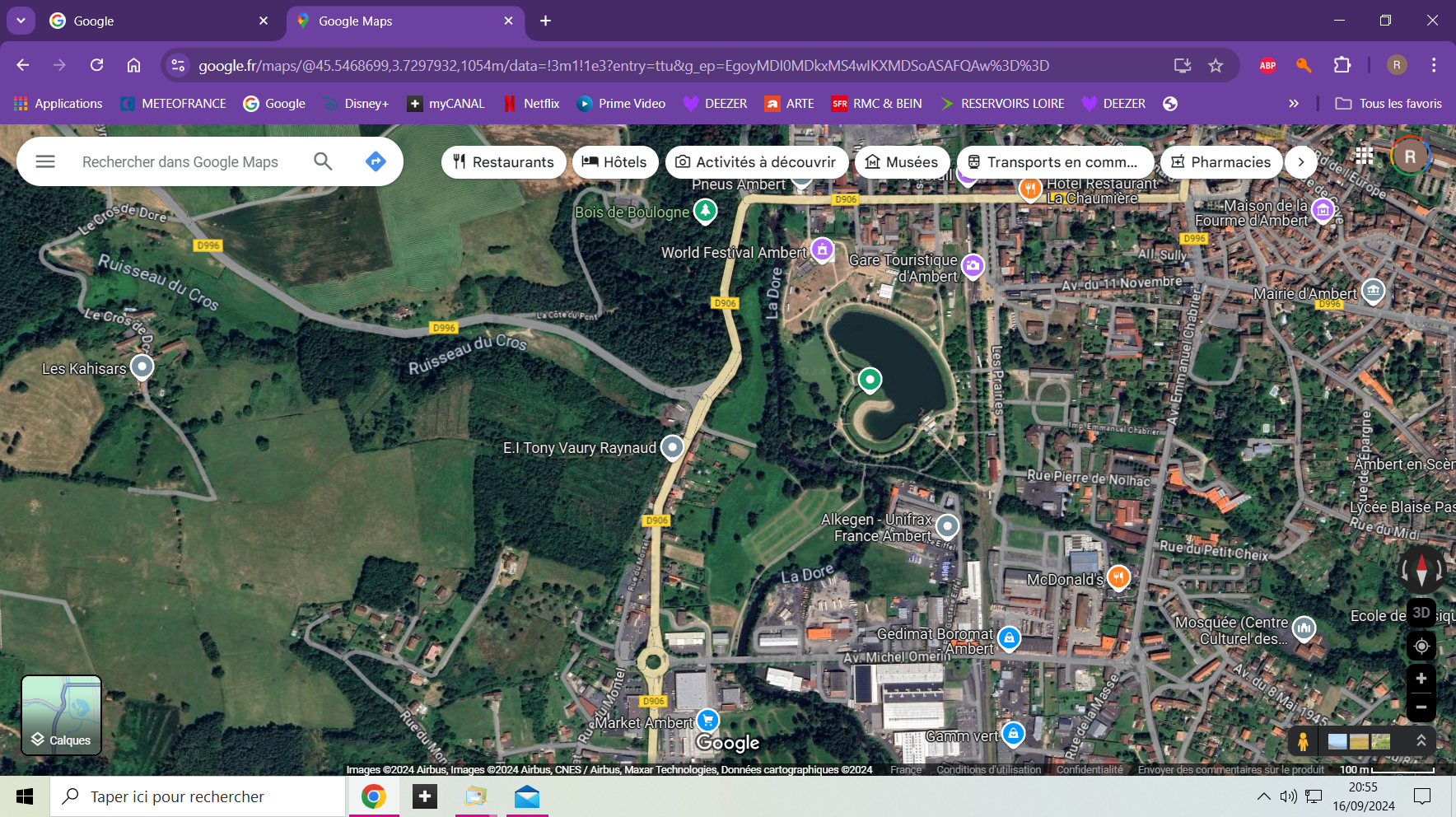Open the browser home page
The image size is (1456, 817).
[x=133, y=65]
